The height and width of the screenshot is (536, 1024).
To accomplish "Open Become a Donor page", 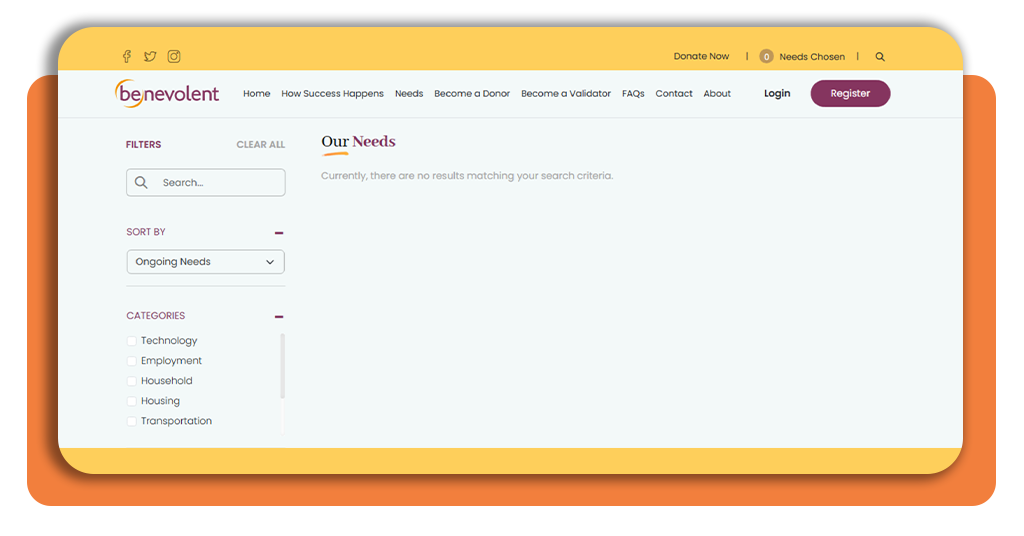I will 472,93.
